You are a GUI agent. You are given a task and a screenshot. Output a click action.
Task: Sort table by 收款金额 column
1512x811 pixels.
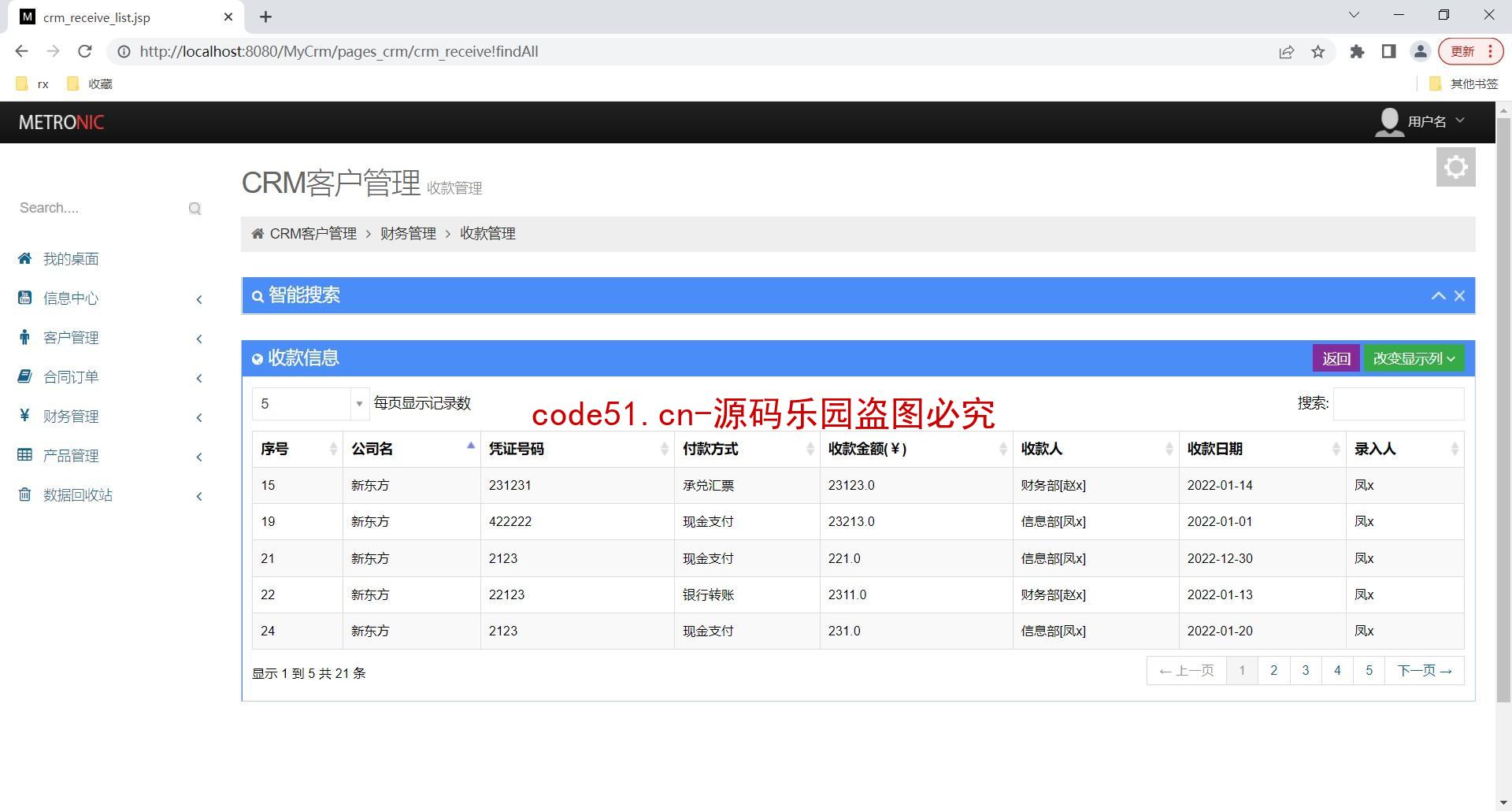tap(916, 449)
